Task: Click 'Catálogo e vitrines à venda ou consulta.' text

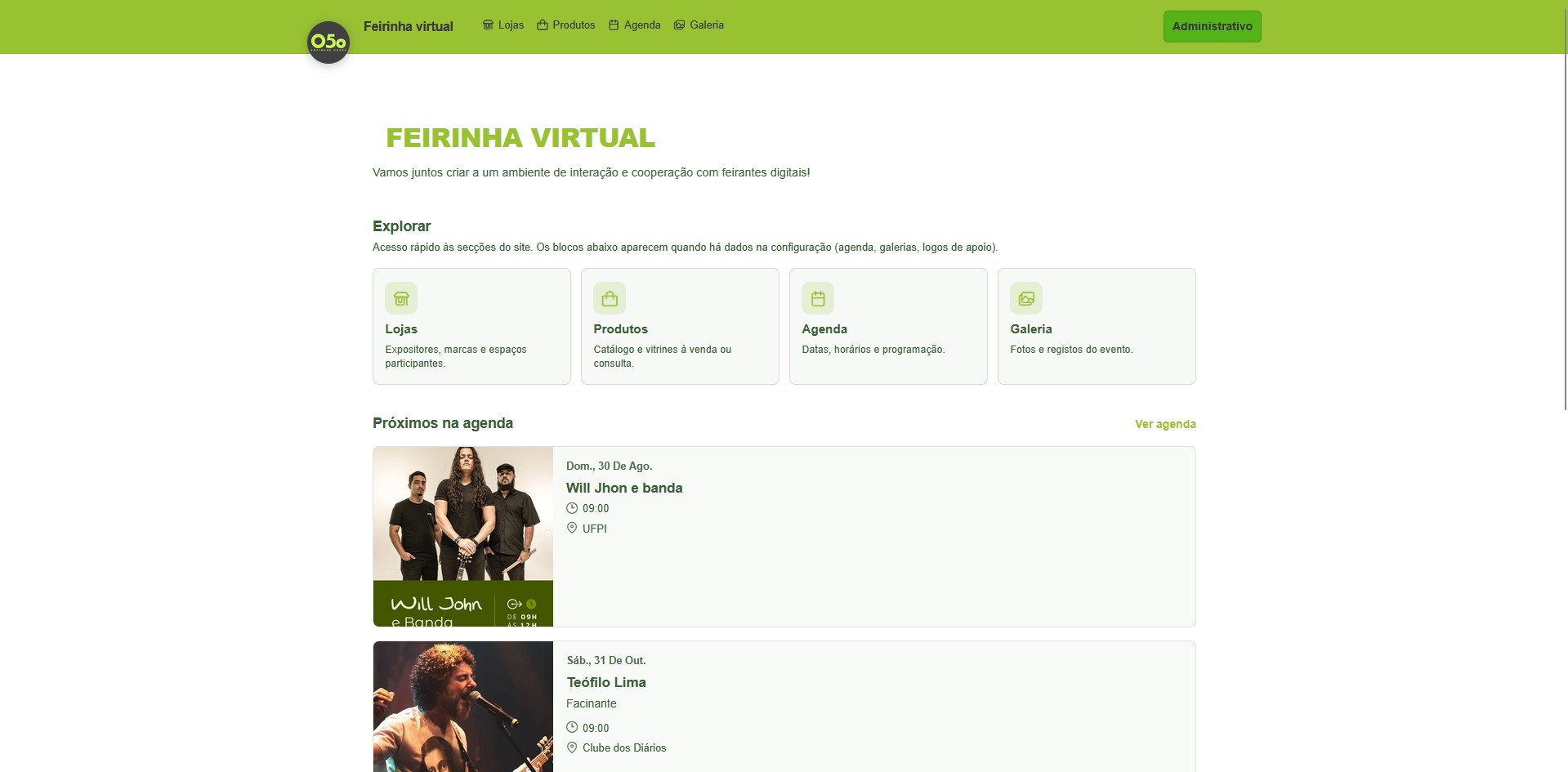Action: [663, 356]
